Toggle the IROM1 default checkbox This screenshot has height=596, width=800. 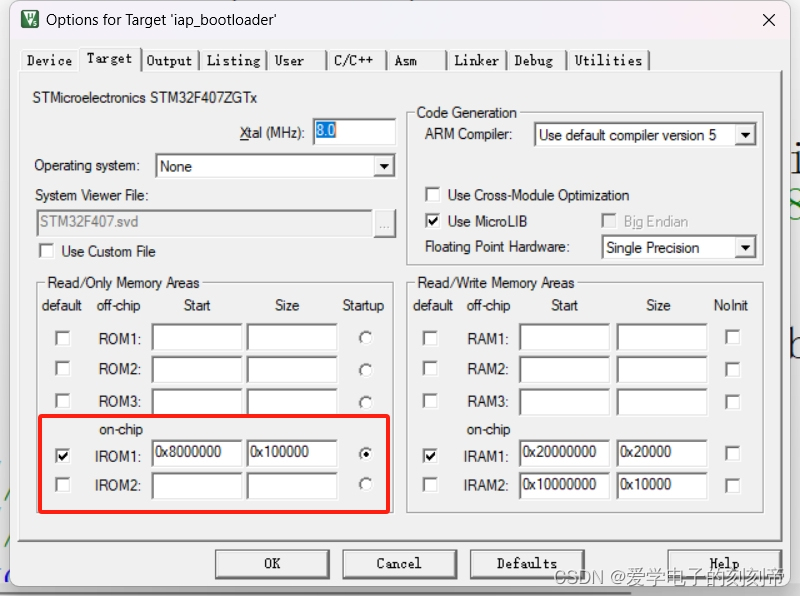tap(63, 455)
